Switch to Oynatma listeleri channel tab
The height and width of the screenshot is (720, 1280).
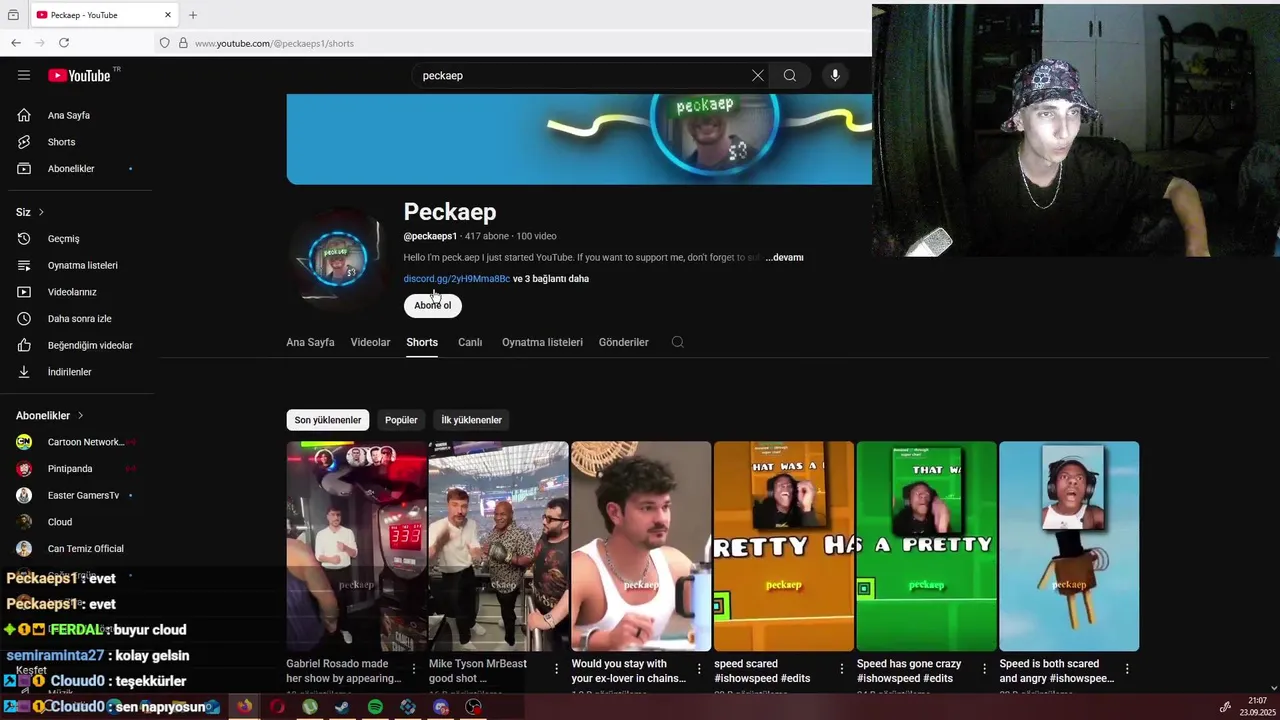pos(542,342)
